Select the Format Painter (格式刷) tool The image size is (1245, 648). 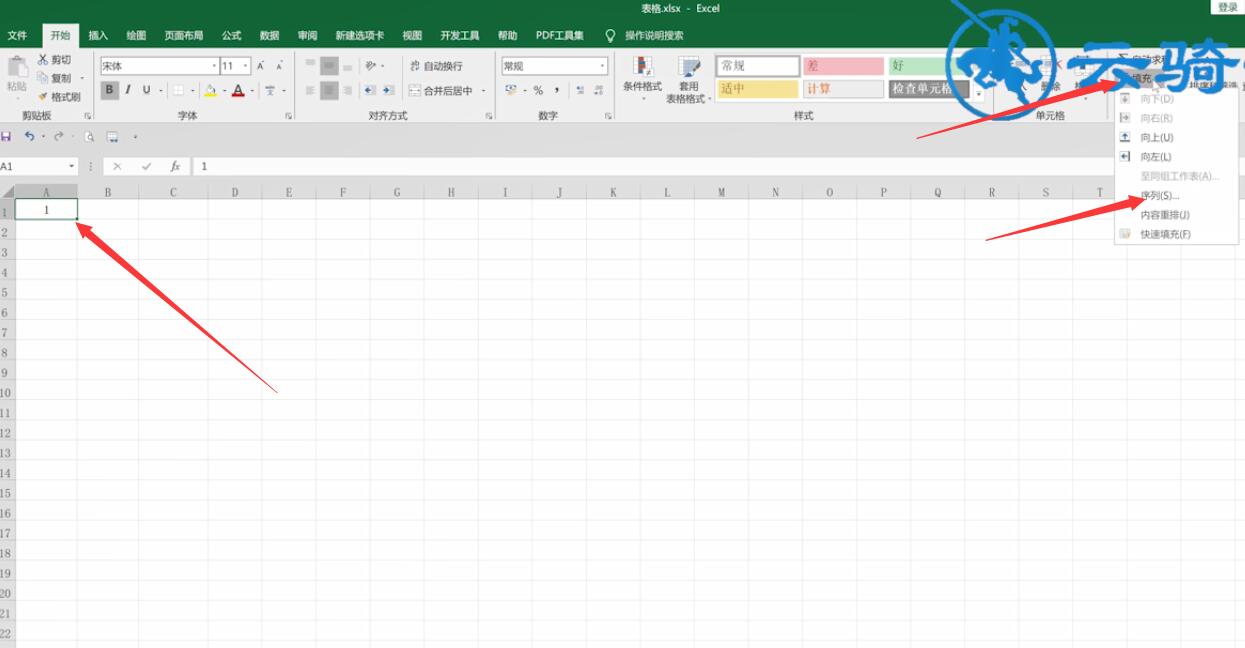[x=58, y=97]
